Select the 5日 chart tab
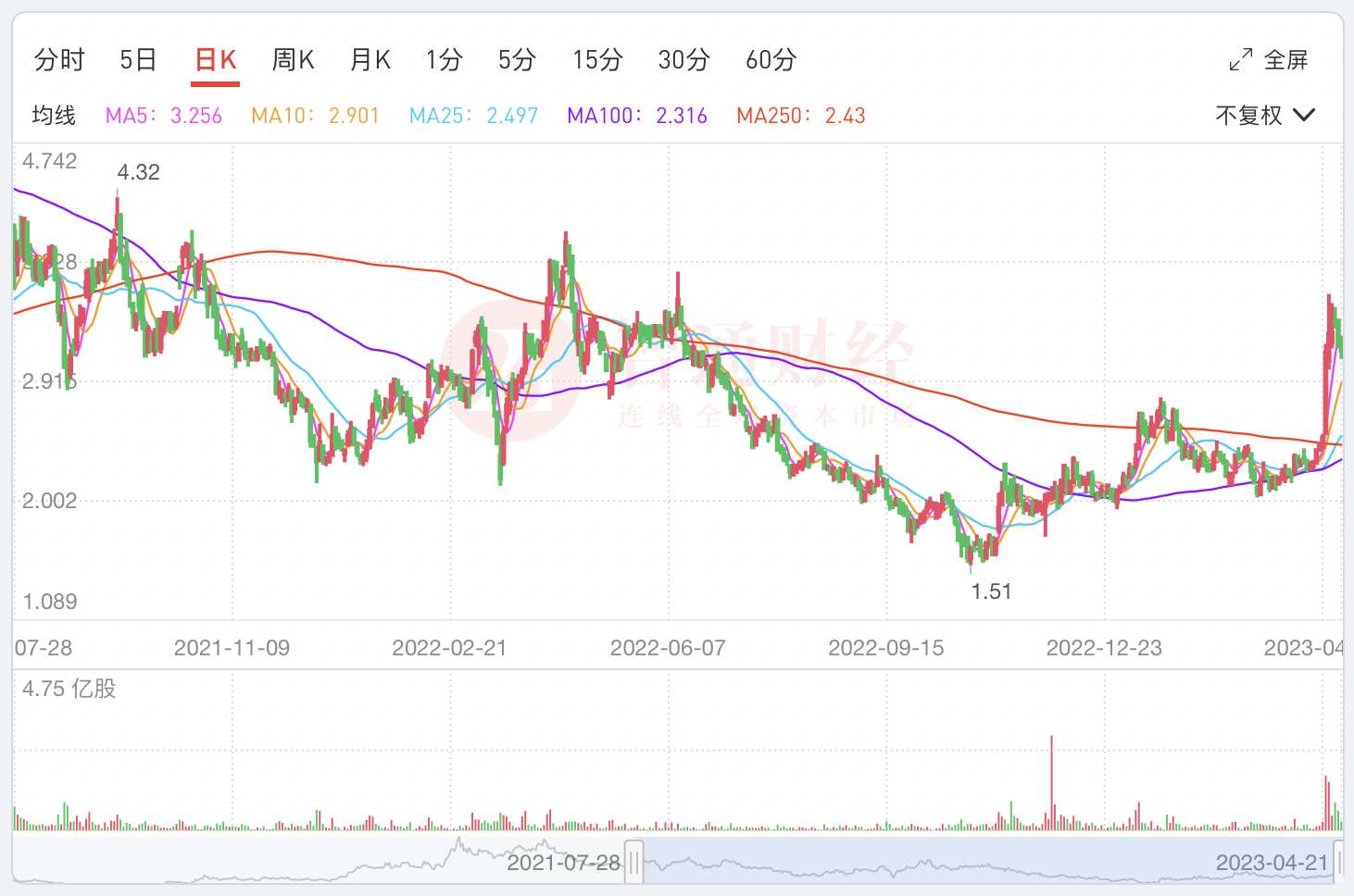1354x896 pixels. pyautogui.click(x=138, y=60)
